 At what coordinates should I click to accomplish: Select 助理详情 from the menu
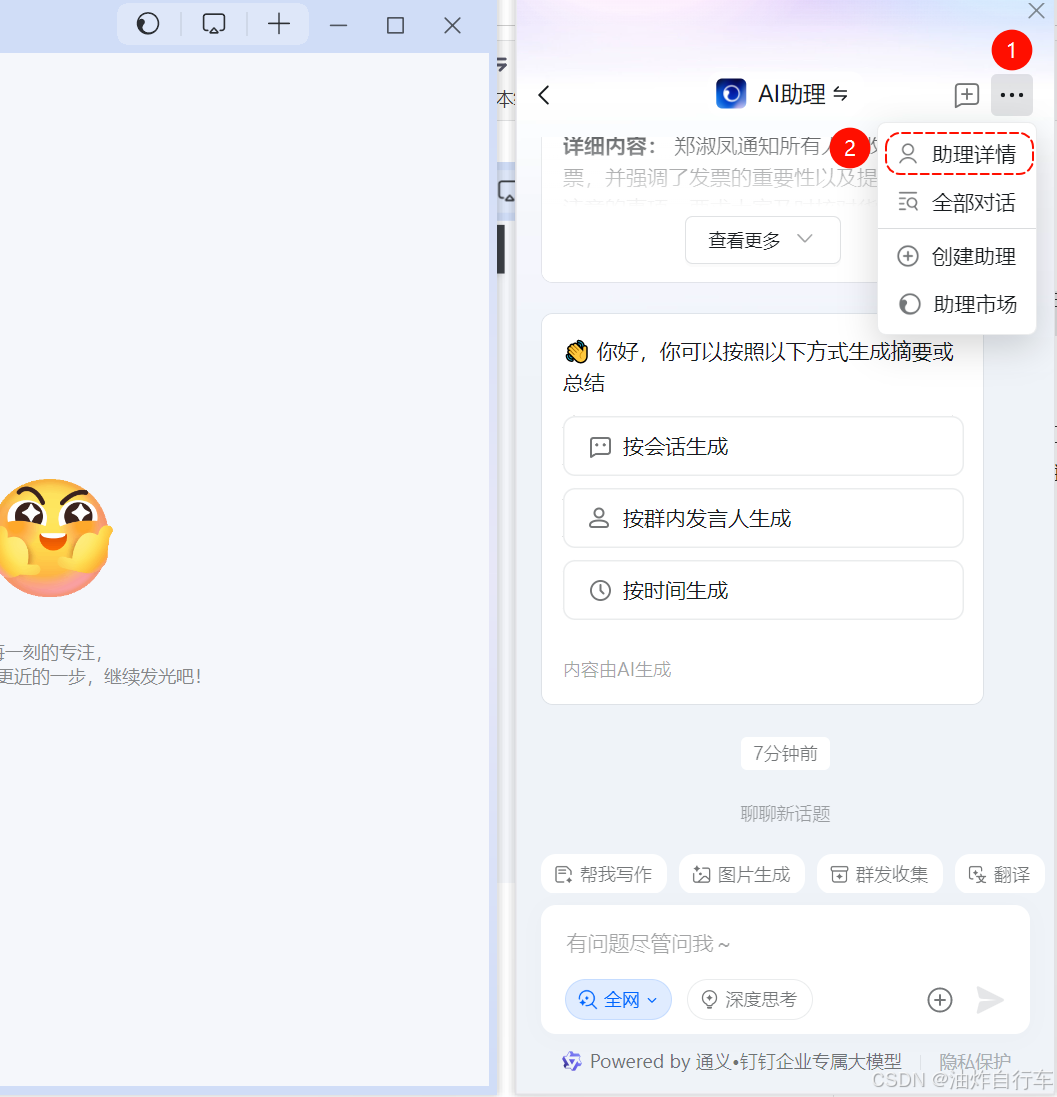[959, 154]
